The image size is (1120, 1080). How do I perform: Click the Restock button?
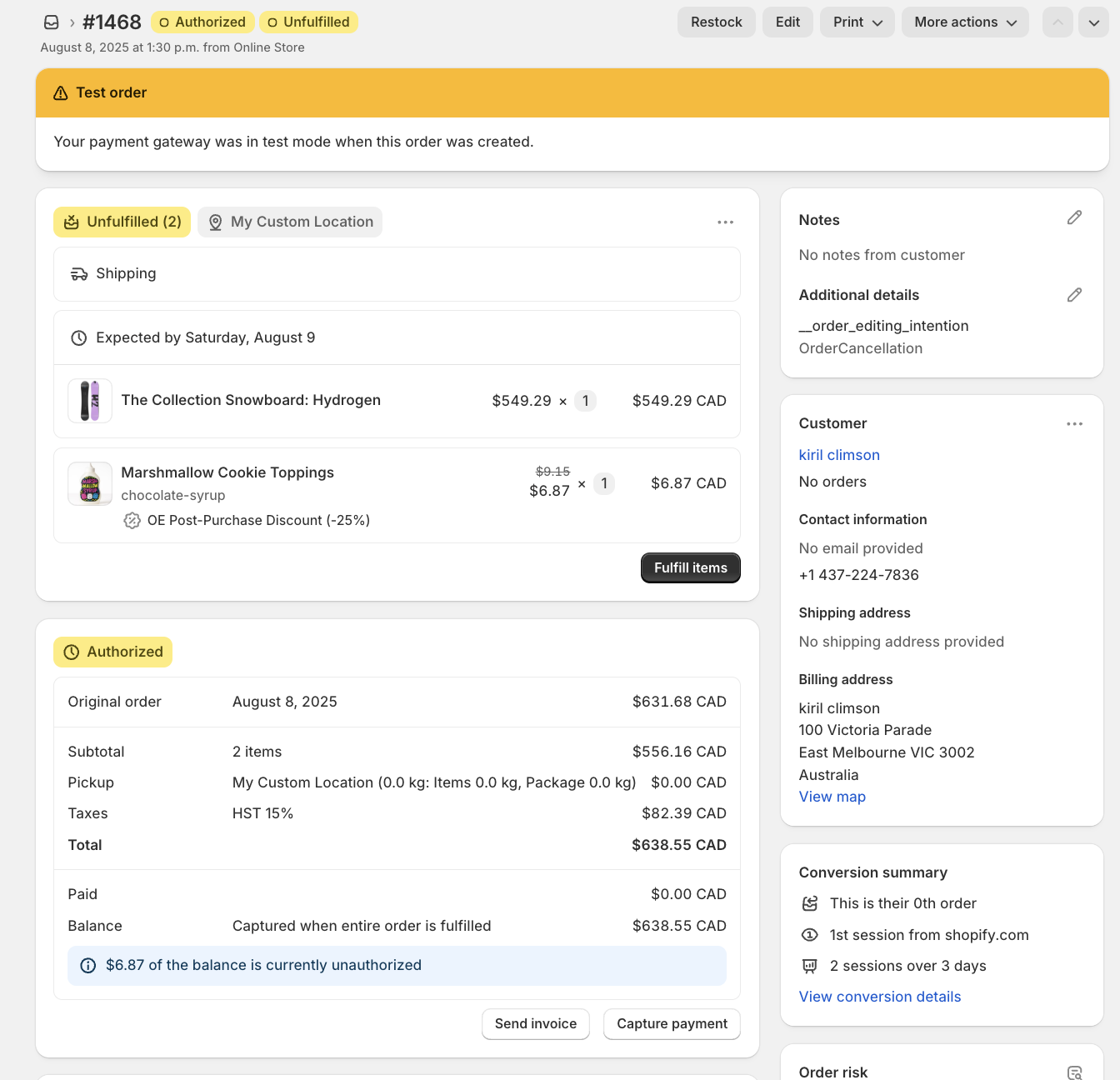click(716, 22)
